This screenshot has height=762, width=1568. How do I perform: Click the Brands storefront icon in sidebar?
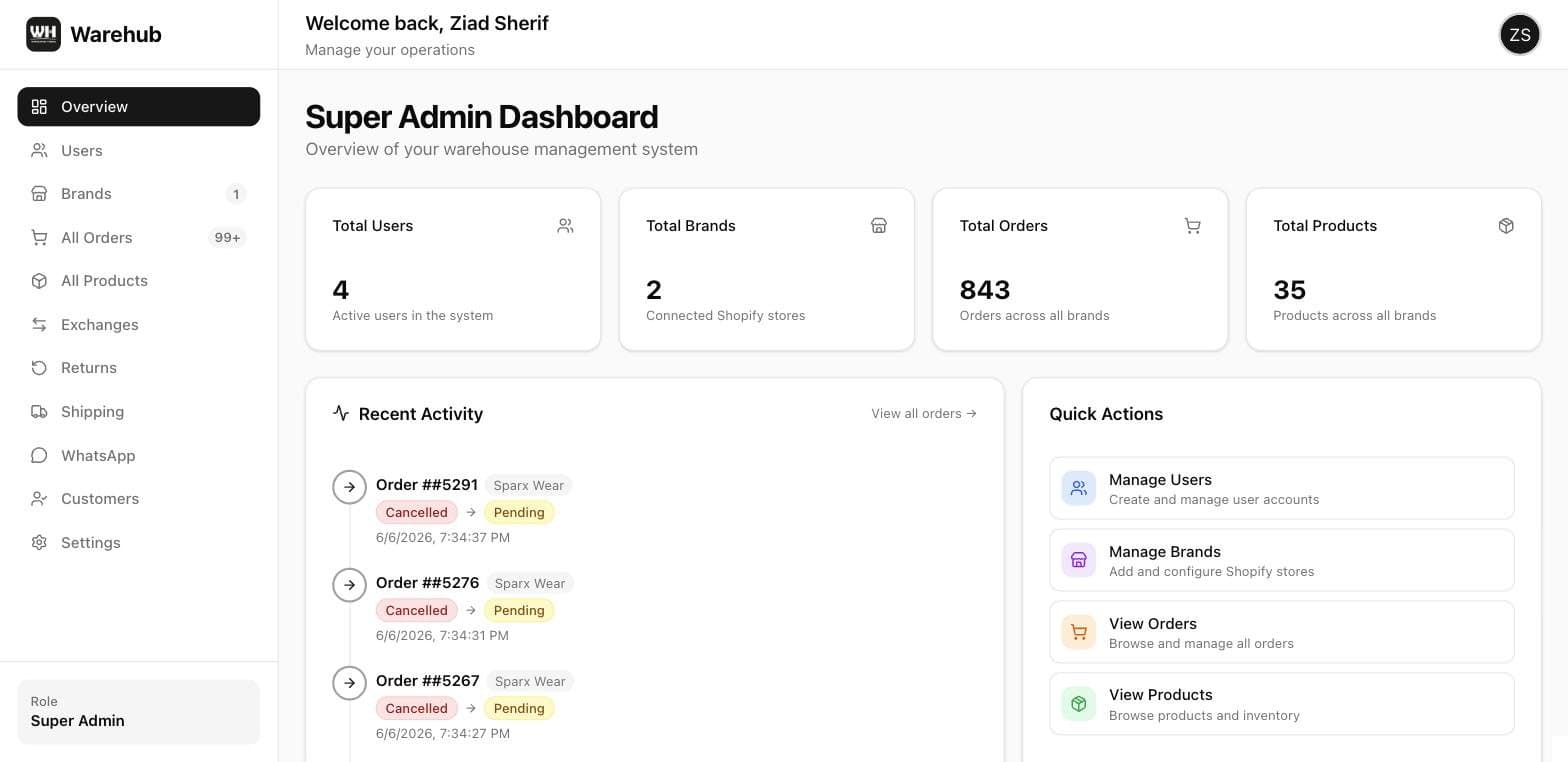click(x=39, y=194)
